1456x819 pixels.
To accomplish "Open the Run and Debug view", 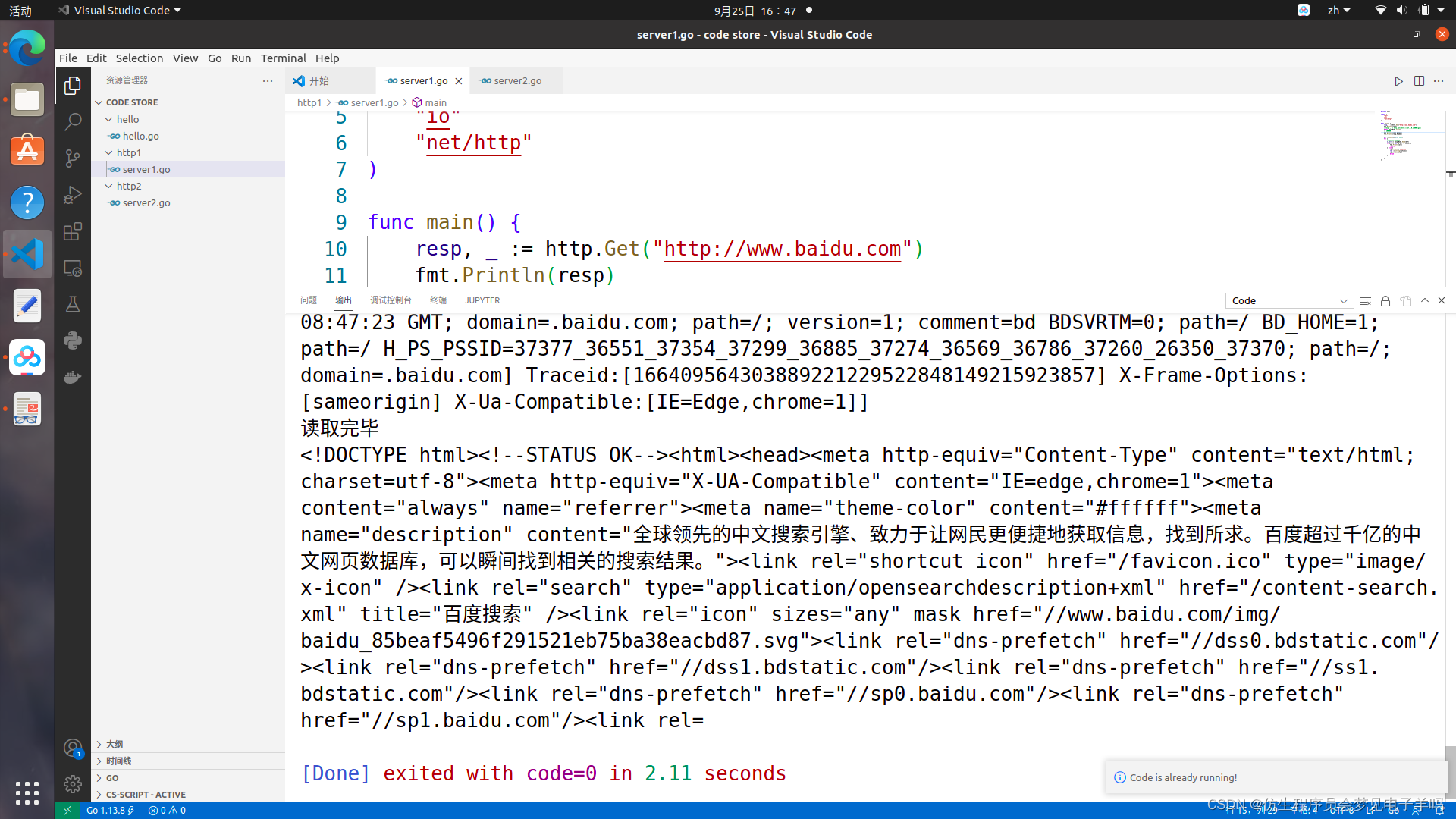I will 73,195.
